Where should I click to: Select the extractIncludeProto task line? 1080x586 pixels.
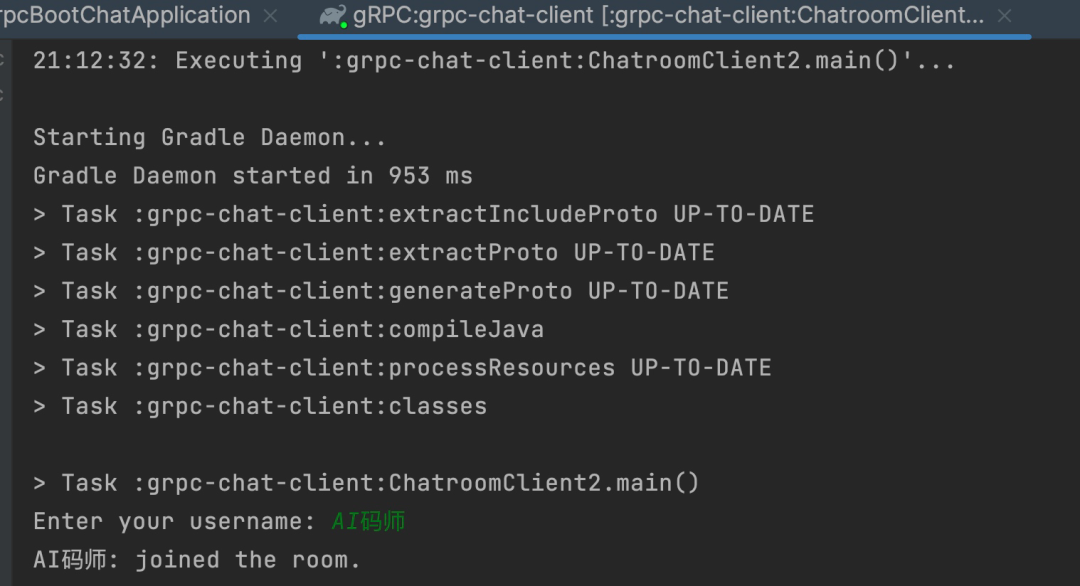pos(424,214)
